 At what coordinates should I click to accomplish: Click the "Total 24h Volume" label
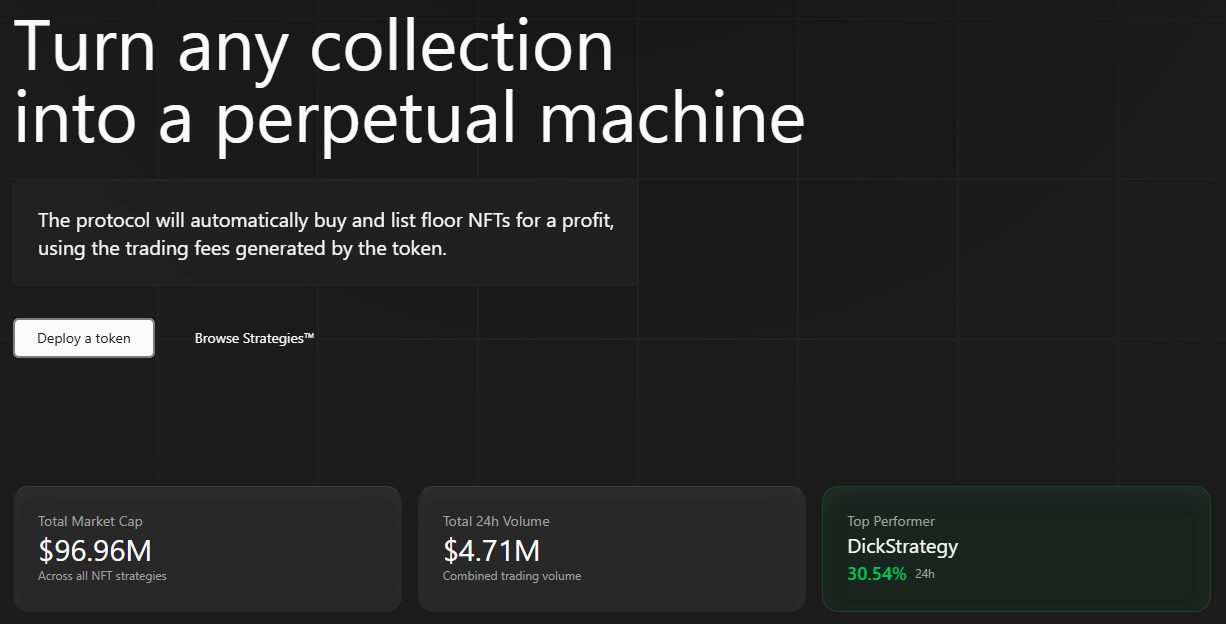496,521
